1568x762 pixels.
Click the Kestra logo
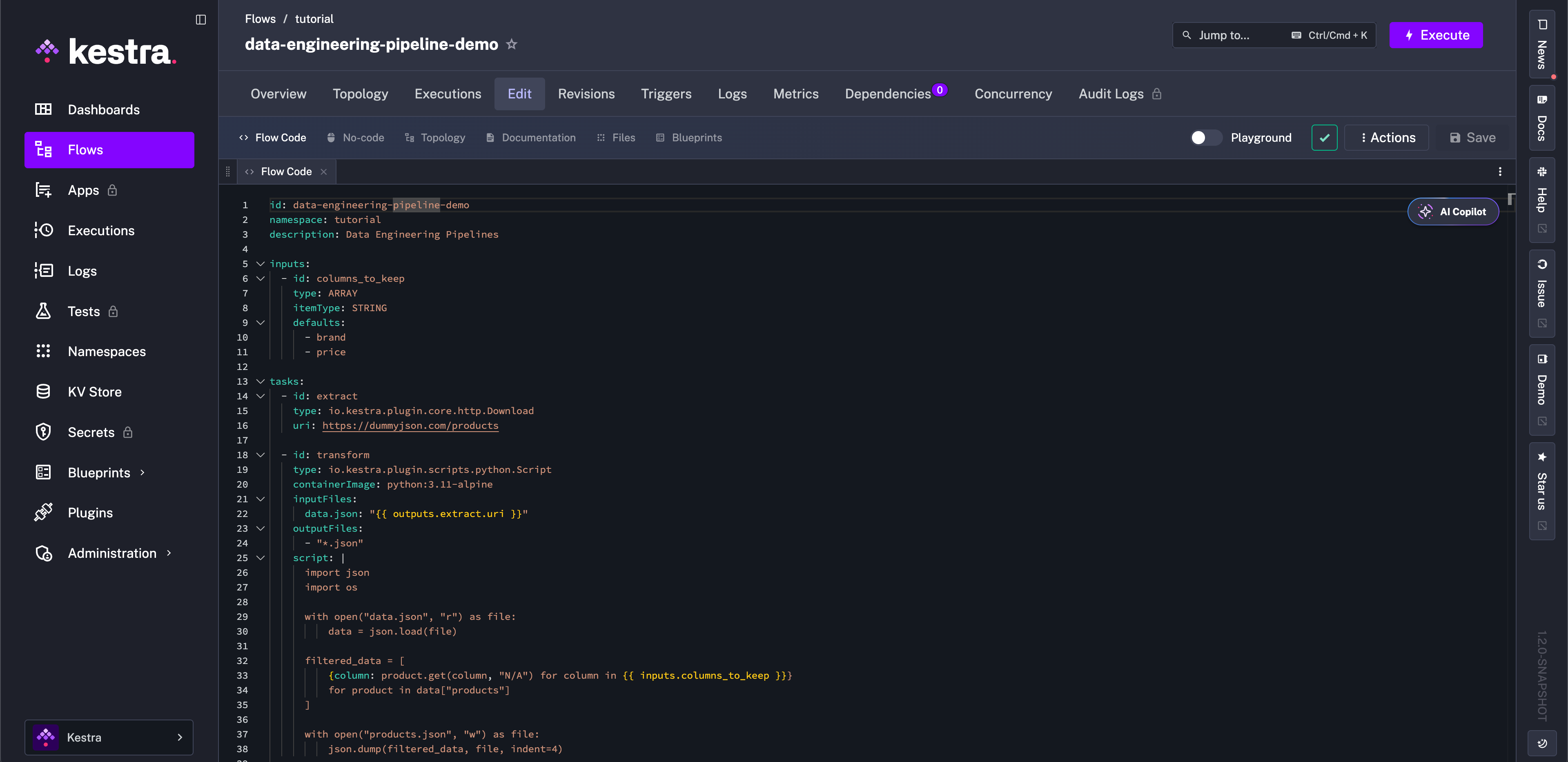point(107,51)
